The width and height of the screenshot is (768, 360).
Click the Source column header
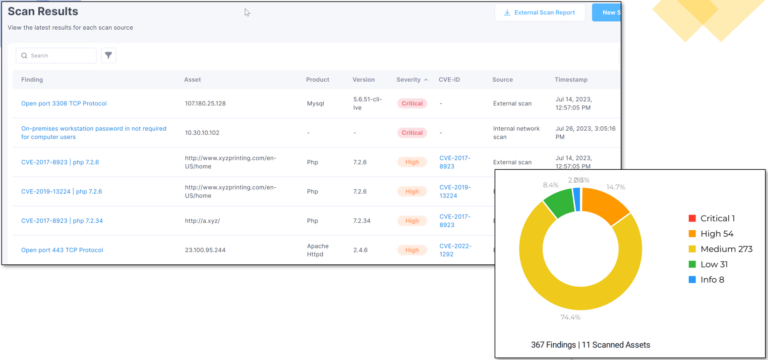pyautogui.click(x=503, y=79)
